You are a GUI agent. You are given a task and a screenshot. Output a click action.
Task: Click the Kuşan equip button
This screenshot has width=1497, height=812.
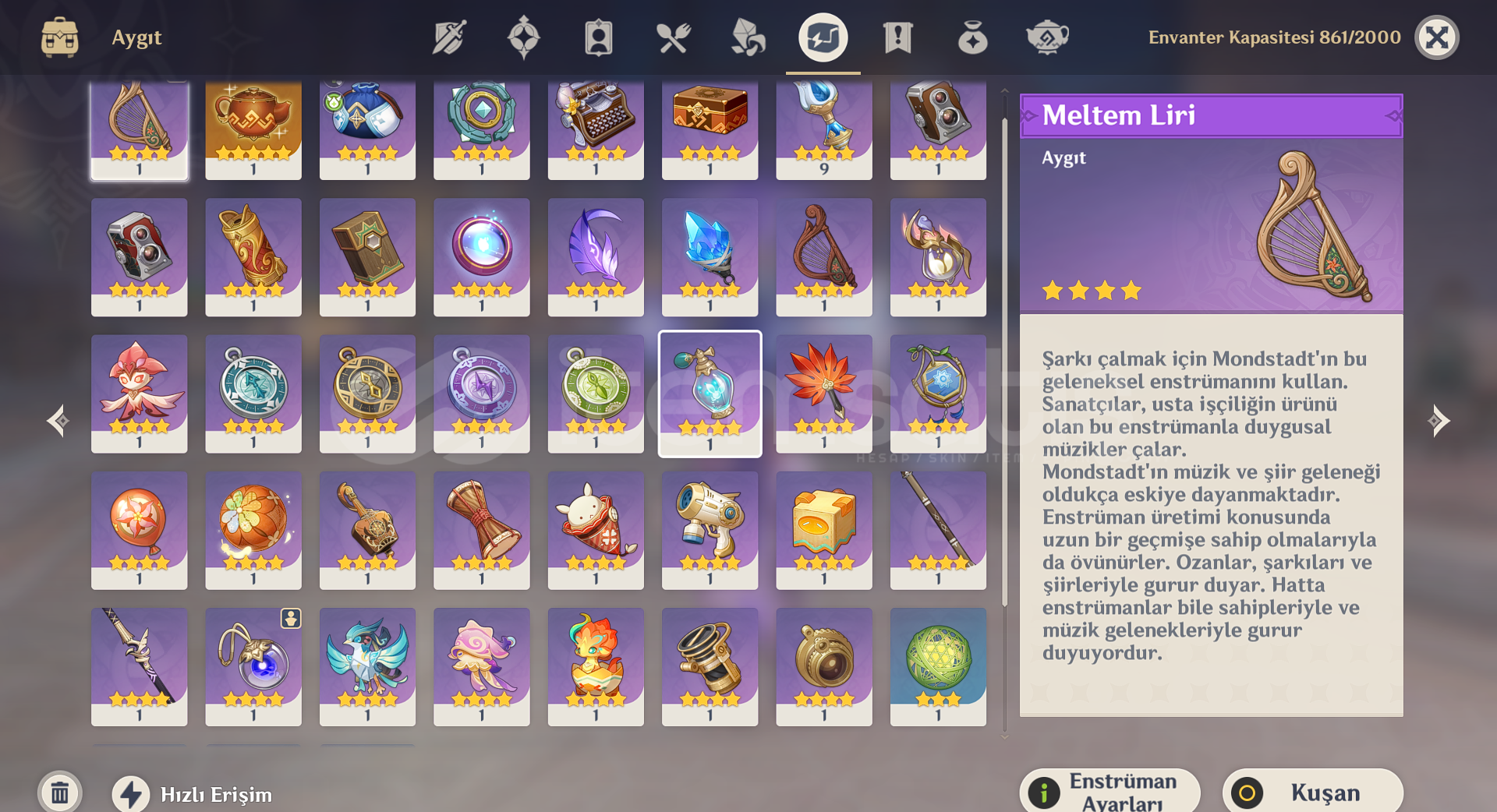click(1313, 793)
